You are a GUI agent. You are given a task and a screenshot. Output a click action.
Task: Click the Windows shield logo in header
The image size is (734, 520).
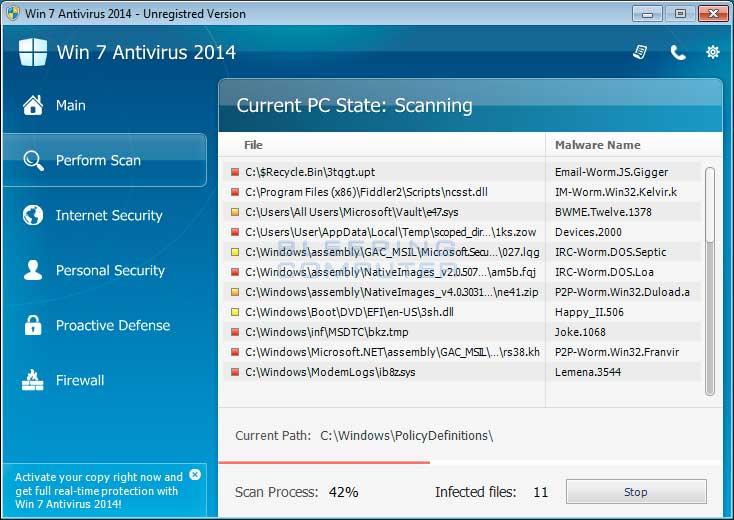point(33,51)
